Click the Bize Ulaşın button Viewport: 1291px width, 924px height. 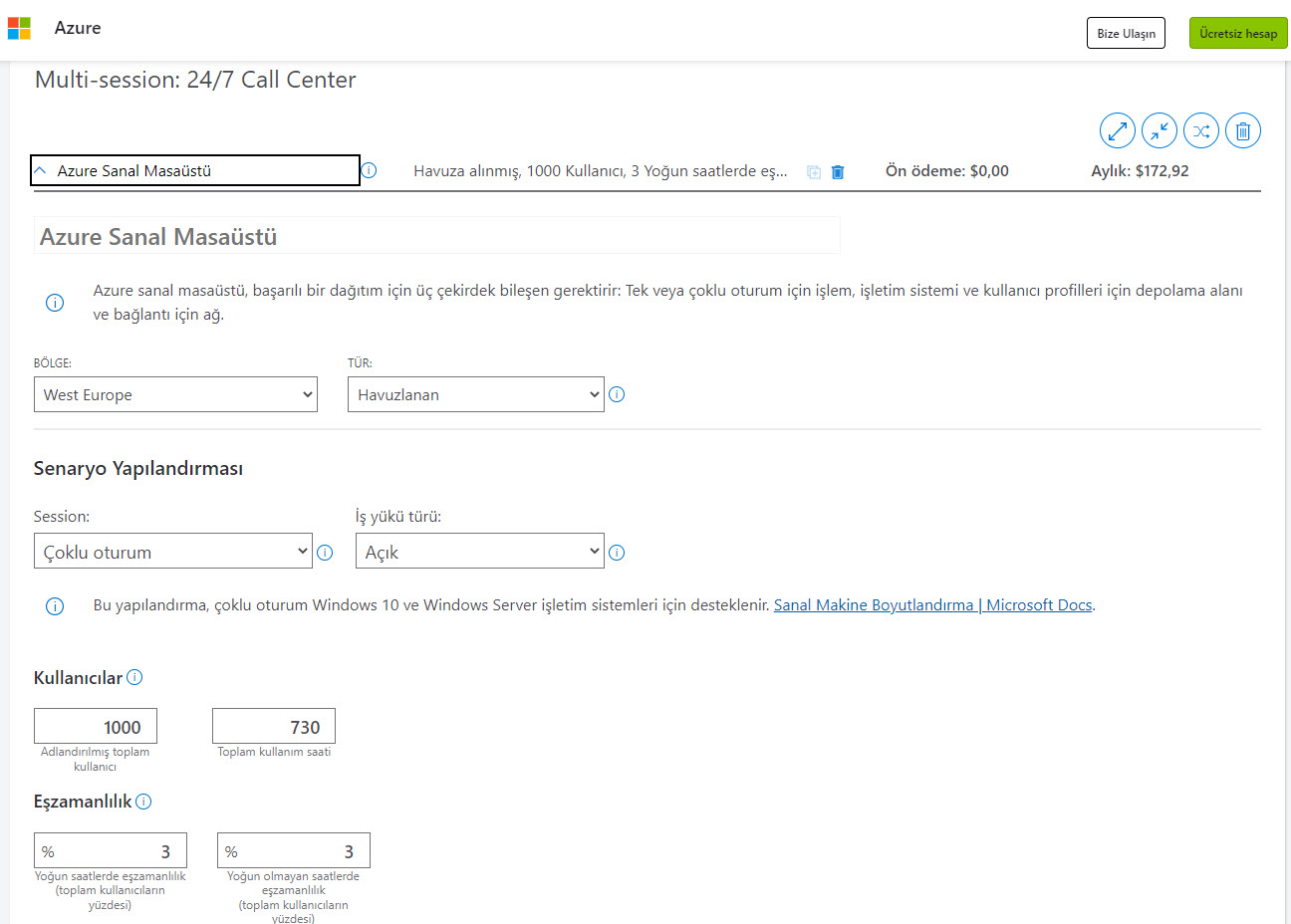(x=1126, y=33)
